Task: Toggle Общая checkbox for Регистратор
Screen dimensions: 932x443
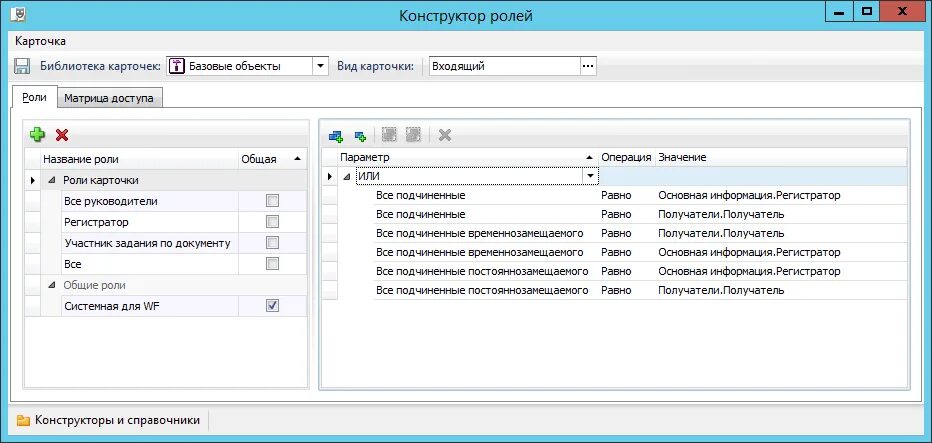Action: (x=272, y=222)
